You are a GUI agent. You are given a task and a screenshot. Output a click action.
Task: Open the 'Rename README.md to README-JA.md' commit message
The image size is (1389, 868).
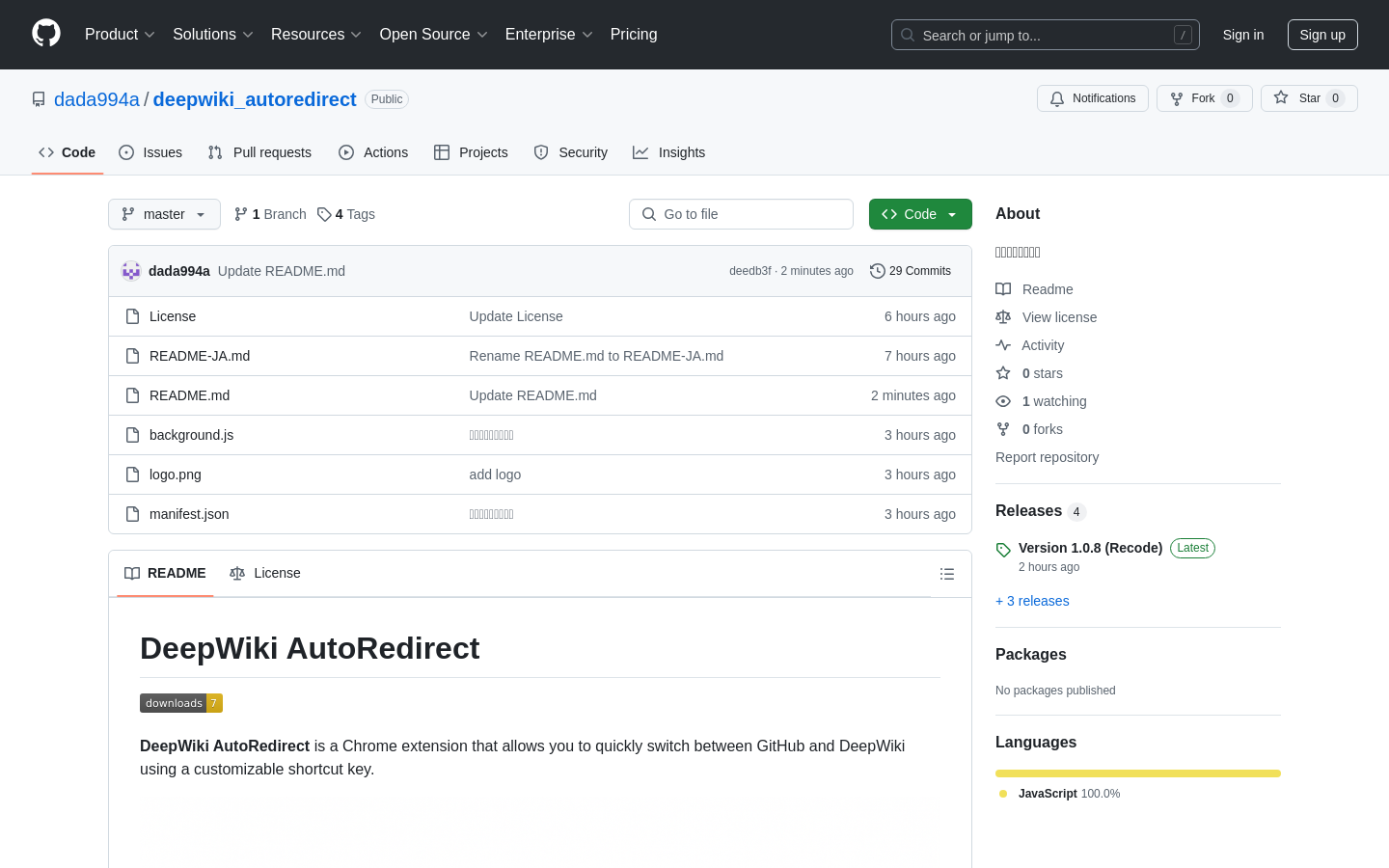coord(596,356)
